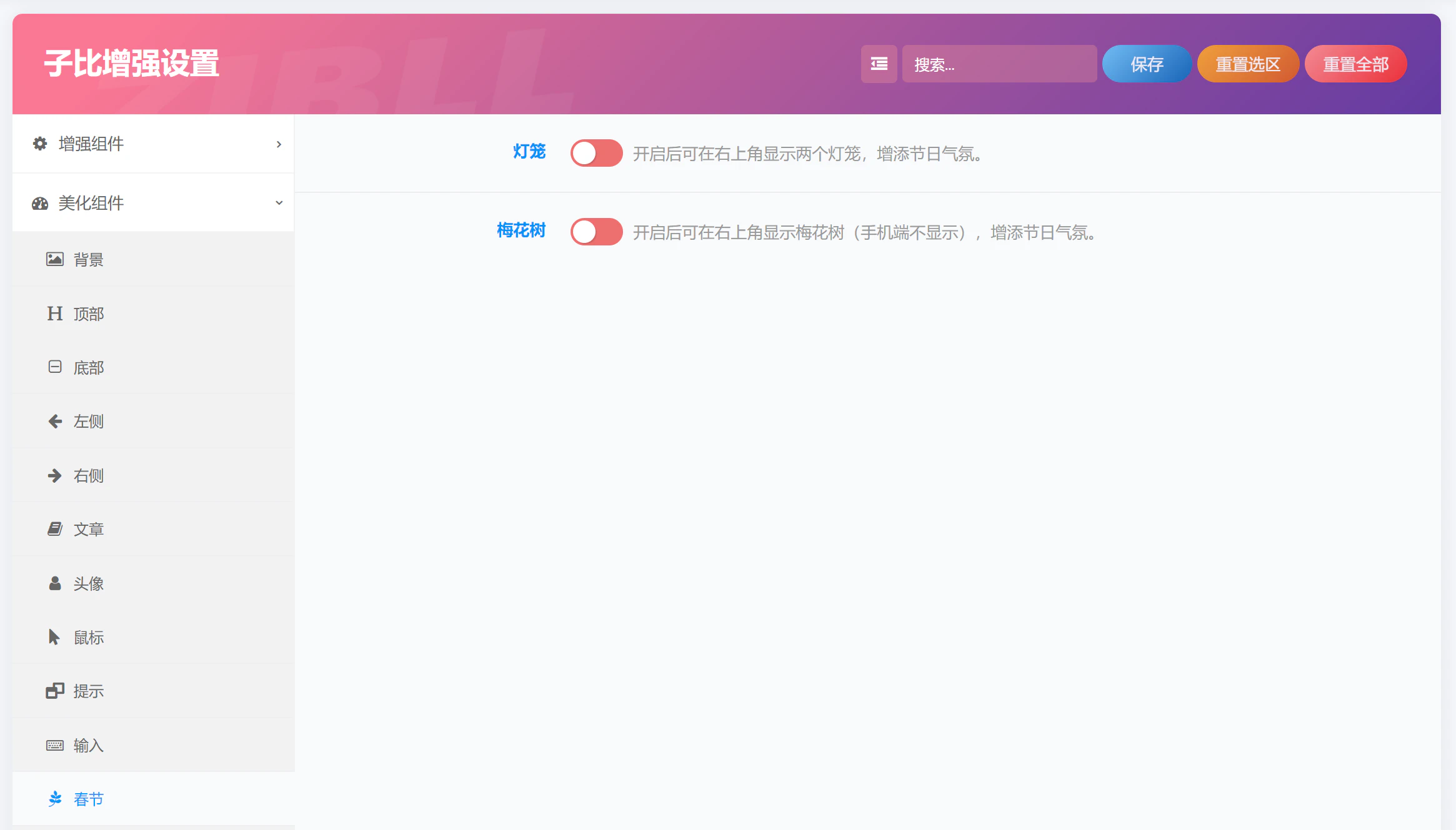Collapse the 美化组件 section chevron
1456x830 pixels.
[x=279, y=203]
